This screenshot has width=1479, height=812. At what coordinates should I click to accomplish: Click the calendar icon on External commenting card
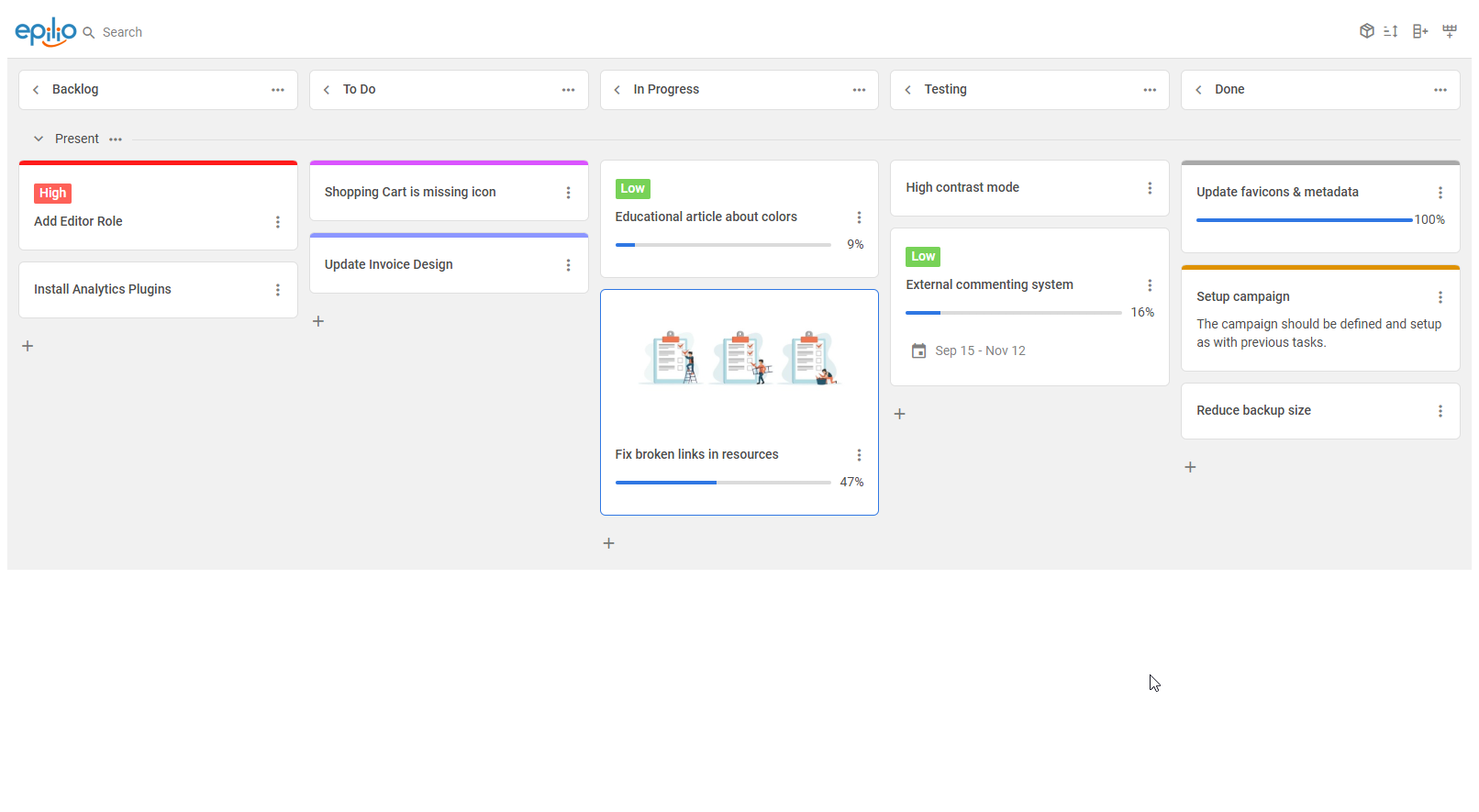[x=918, y=350]
